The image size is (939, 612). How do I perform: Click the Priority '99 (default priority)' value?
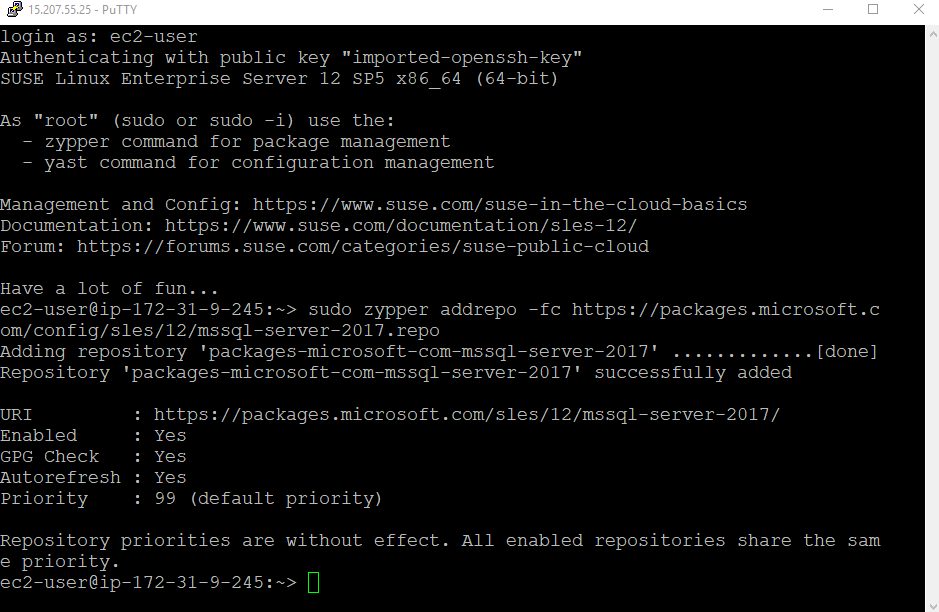tap(268, 498)
